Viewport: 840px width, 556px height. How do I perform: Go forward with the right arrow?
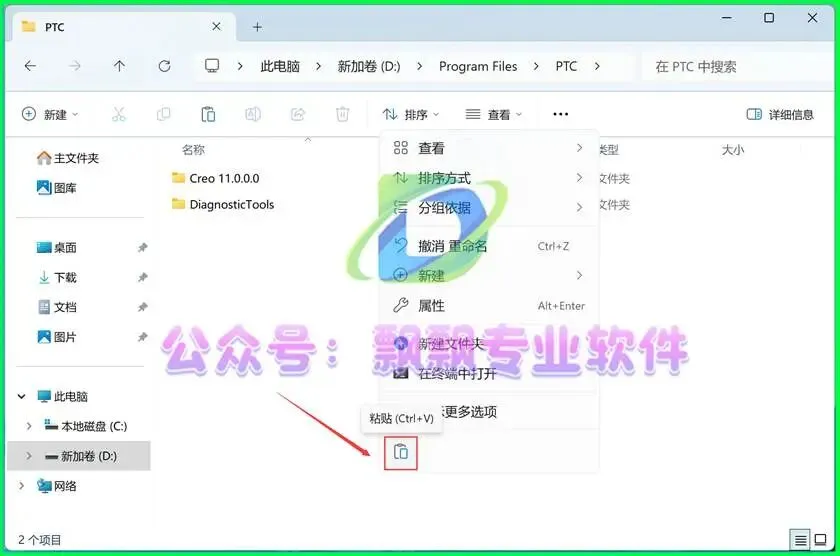[75, 66]
